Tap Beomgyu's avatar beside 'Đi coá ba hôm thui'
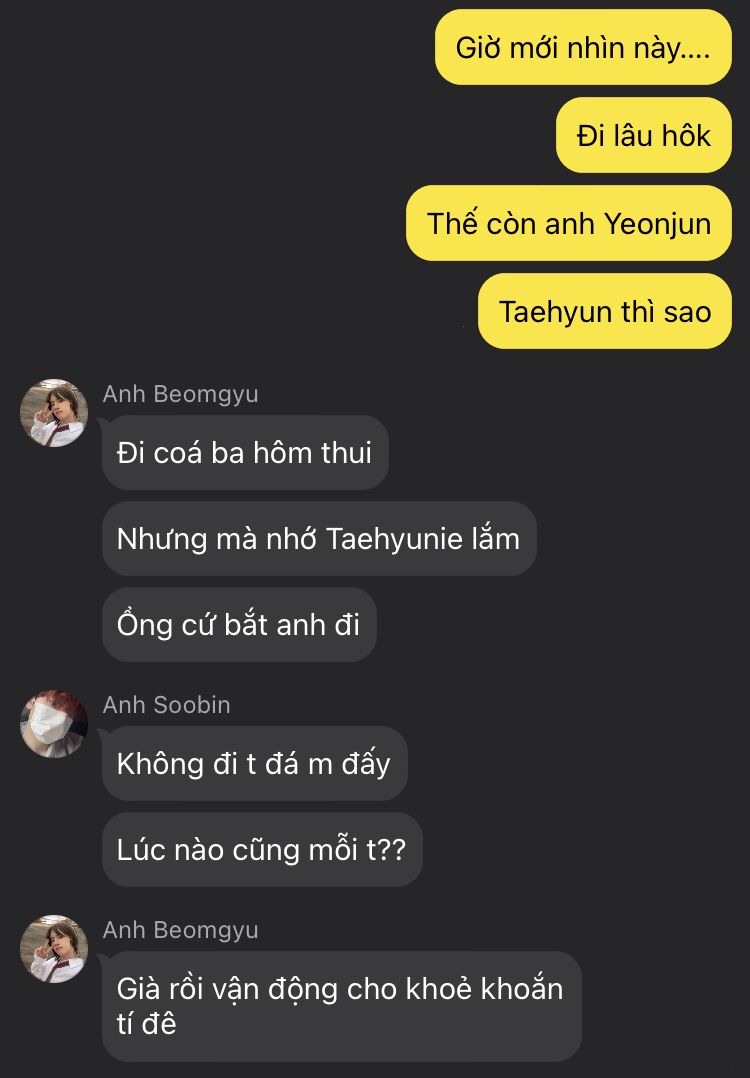Image resolution: width=750 pixels, height=1078 pixels. (54, 413)
